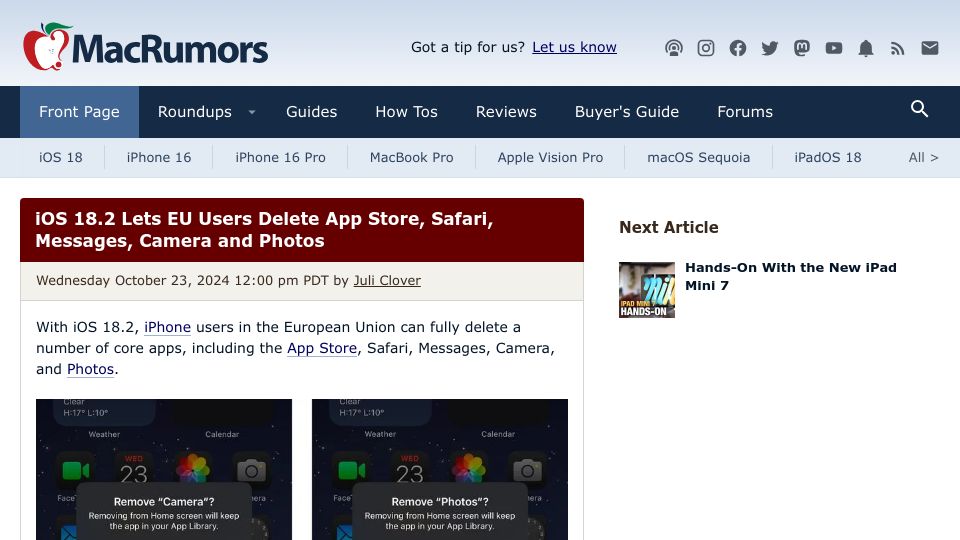The height and width of the screenshot is (540, 960).
Task: Select iPhone 16 topic link
Action: point(159,157)
